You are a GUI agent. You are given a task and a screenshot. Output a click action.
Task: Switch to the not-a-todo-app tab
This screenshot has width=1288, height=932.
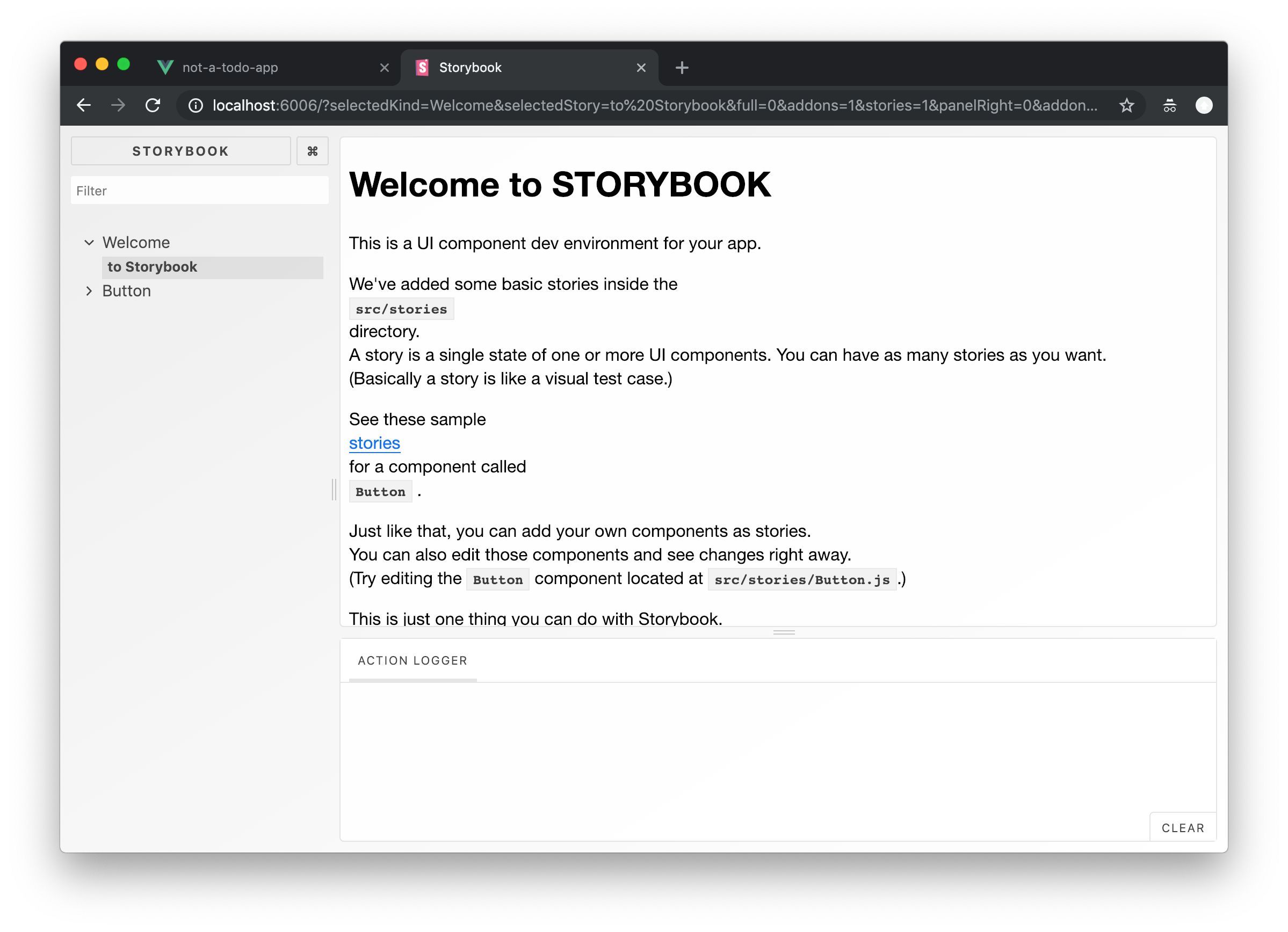230,68
